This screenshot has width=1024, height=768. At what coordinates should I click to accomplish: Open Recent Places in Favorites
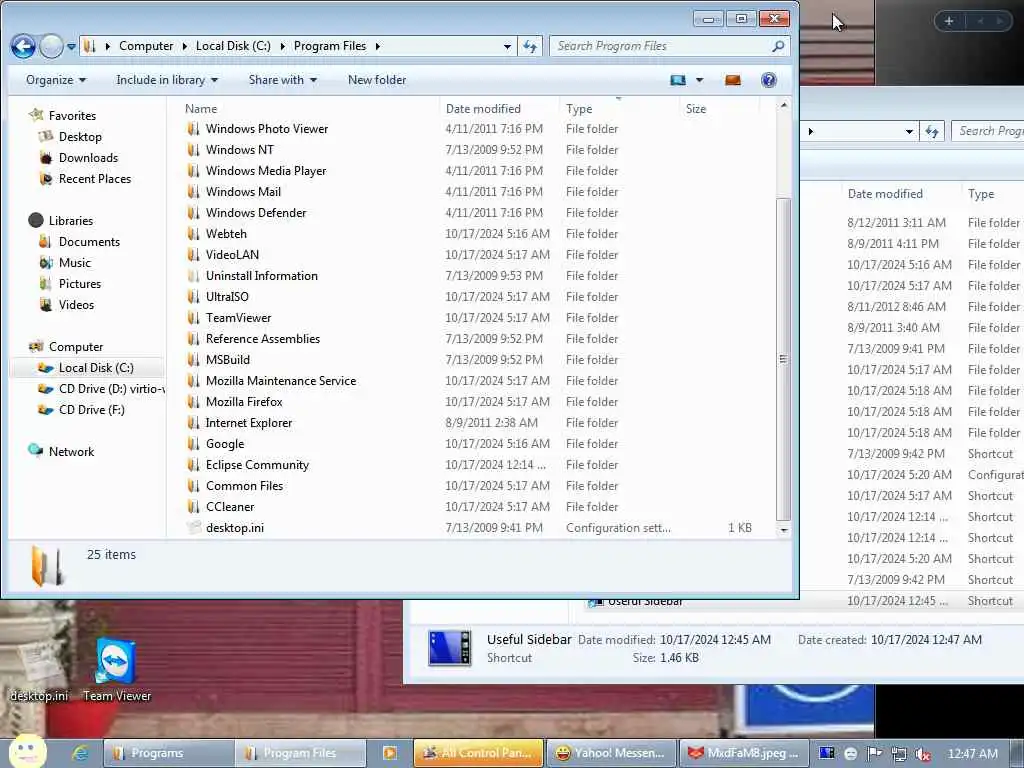pos(95,179)
